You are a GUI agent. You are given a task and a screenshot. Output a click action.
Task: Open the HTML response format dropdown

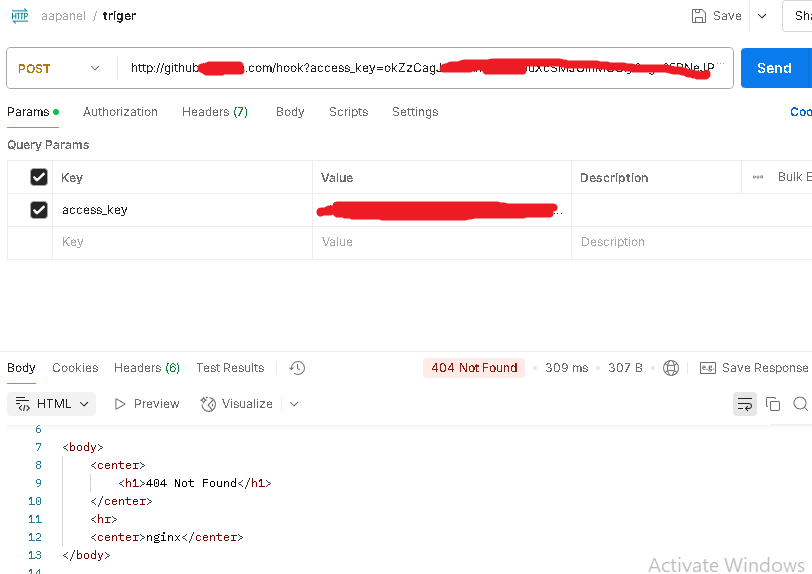coord(52,404)
